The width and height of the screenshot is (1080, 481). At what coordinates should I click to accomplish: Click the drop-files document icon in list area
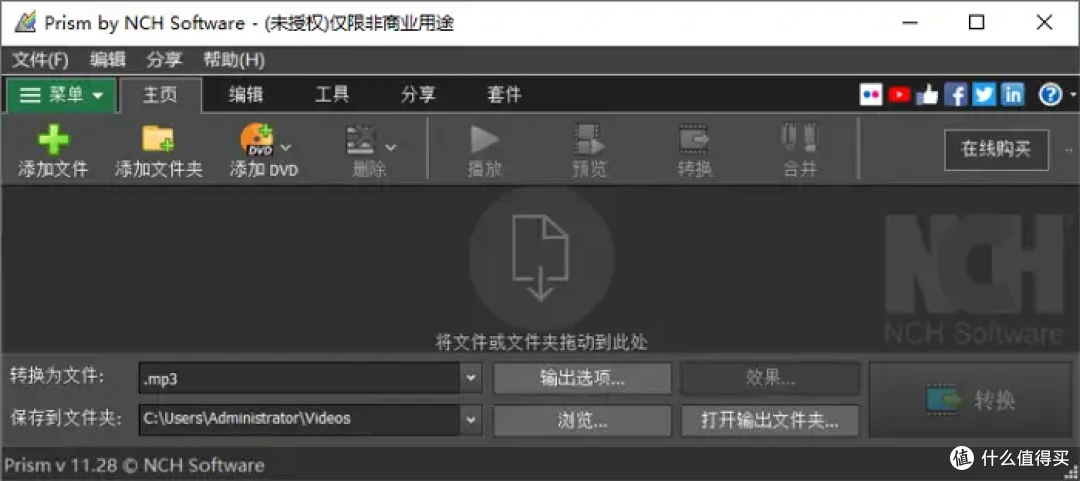click(x=541, y=258)
